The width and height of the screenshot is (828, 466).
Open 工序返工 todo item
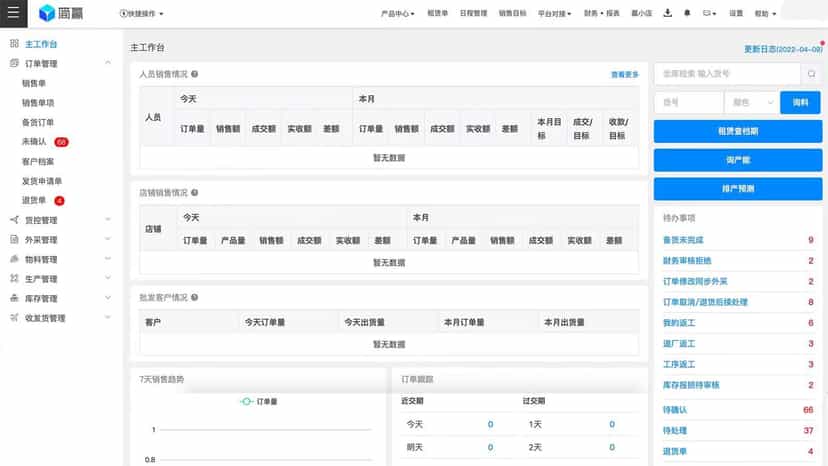(679, 364)
